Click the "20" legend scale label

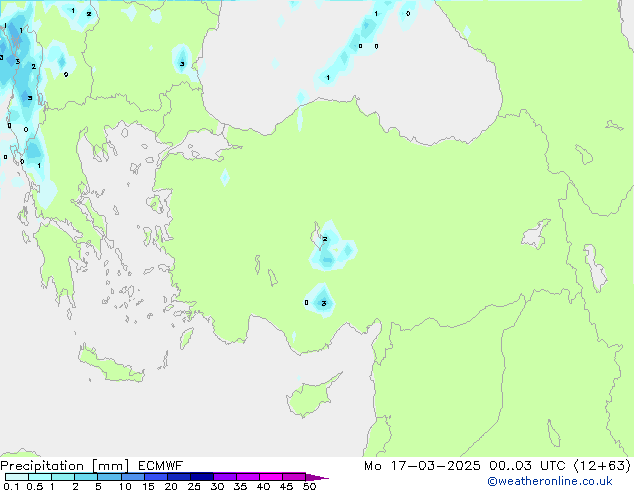[171, 486]
